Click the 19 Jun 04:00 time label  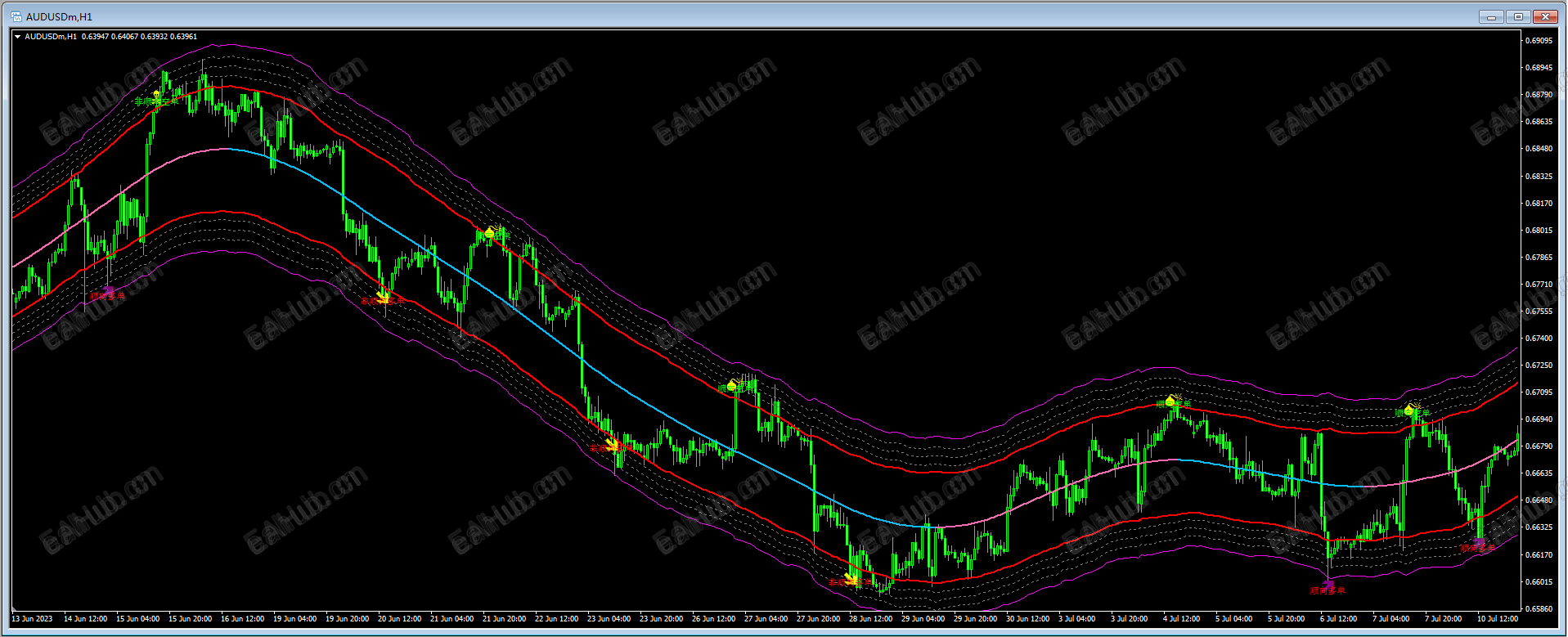[x=294, y=619]
